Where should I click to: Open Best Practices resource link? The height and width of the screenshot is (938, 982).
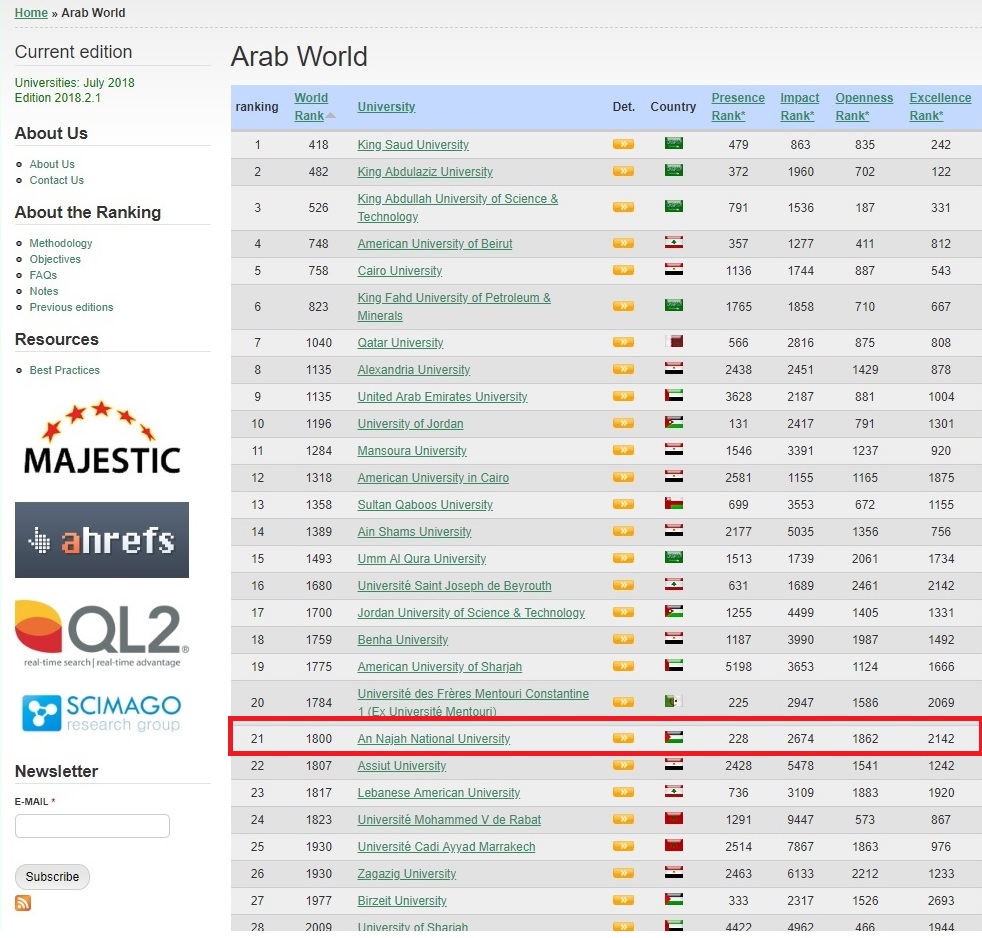[65, 370]
